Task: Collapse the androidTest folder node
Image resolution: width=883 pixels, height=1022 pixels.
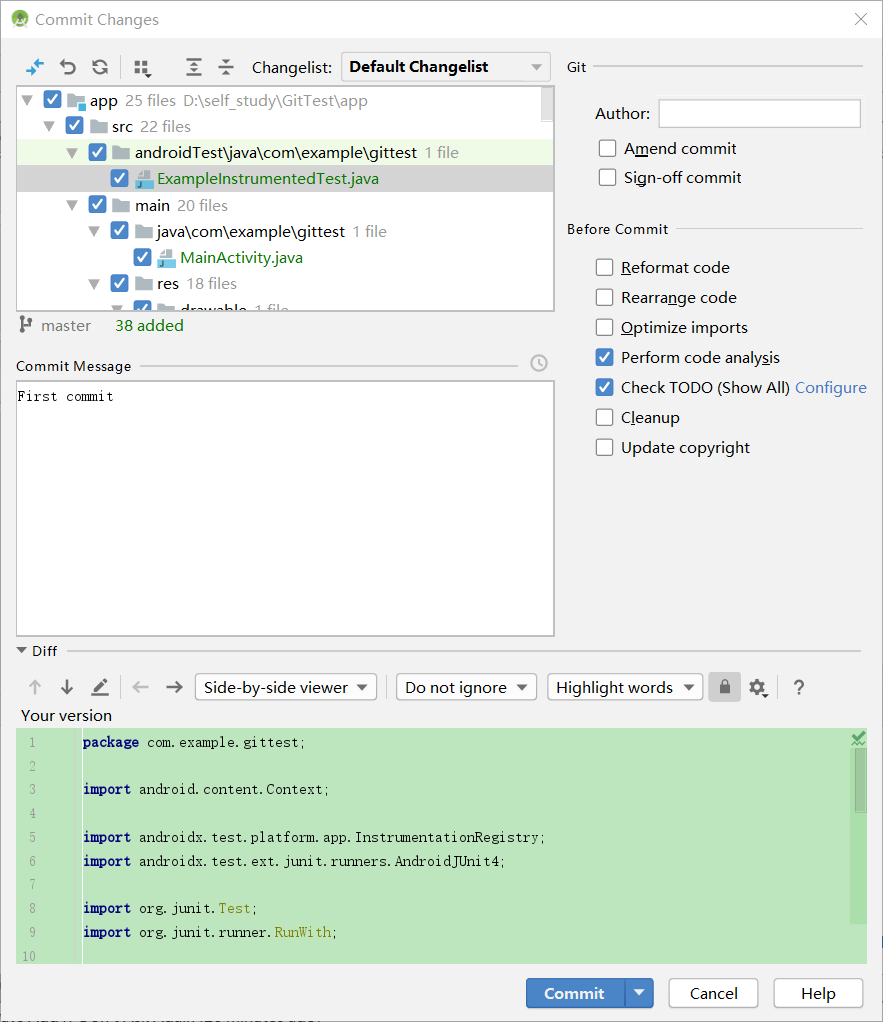Action: [72, 153]
